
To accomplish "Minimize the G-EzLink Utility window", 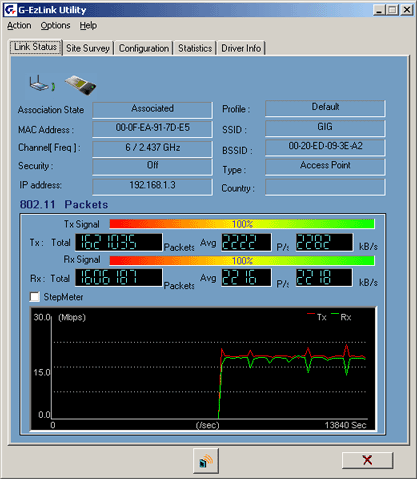I will coord(379,10).
